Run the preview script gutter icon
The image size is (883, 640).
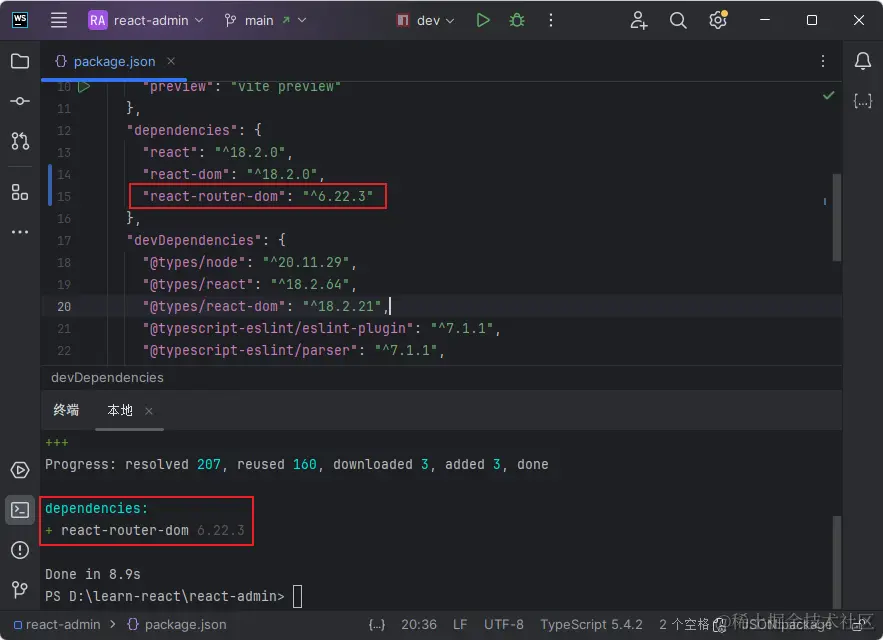(x=84, y=87)
